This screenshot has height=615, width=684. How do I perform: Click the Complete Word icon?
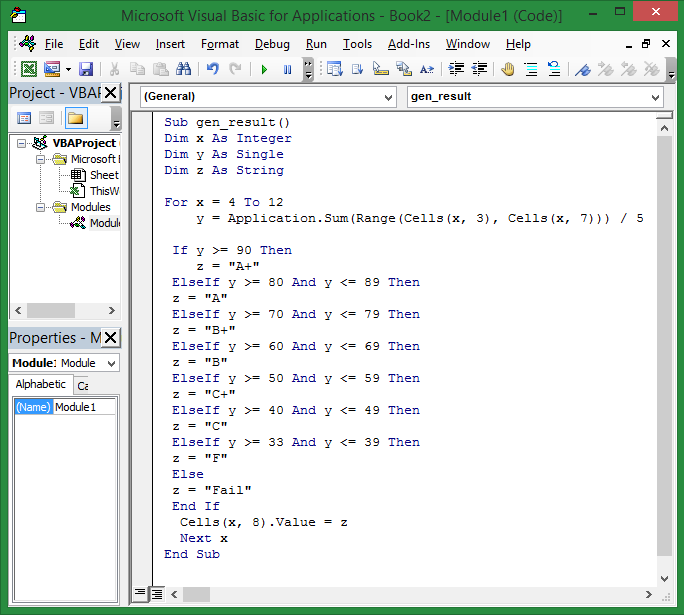(x=427, y=69)
